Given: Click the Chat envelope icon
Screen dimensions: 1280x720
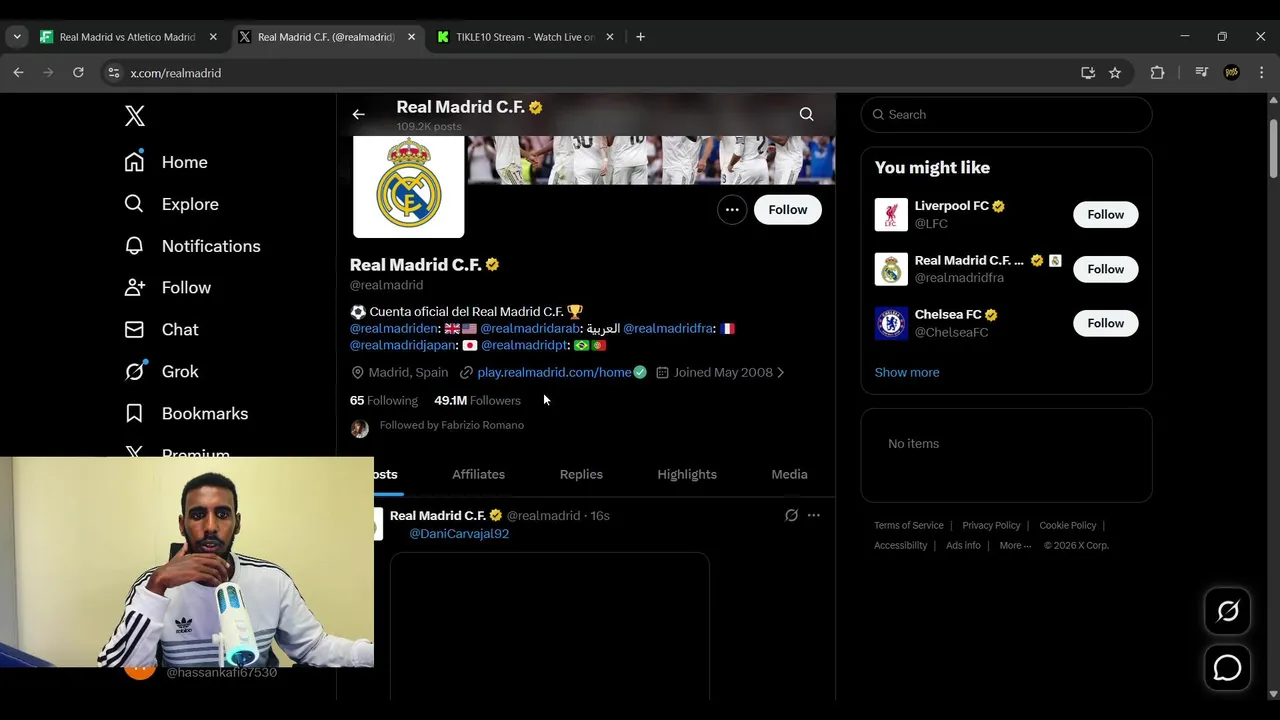Looking at the screenshot, I should [134, 330].
